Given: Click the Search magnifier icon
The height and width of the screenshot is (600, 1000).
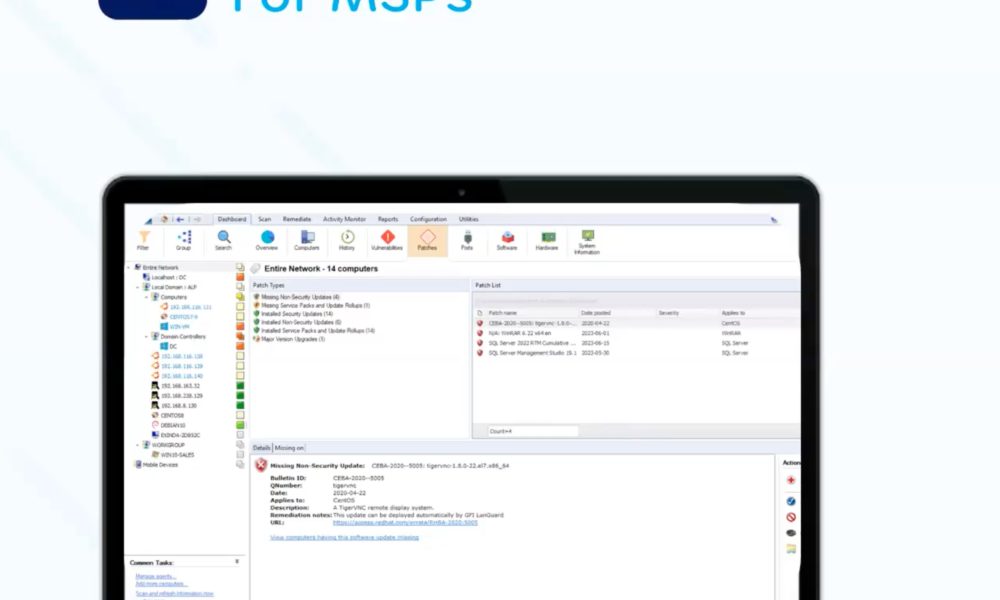Looking at the screenshot, I should [x=223, y=239].
